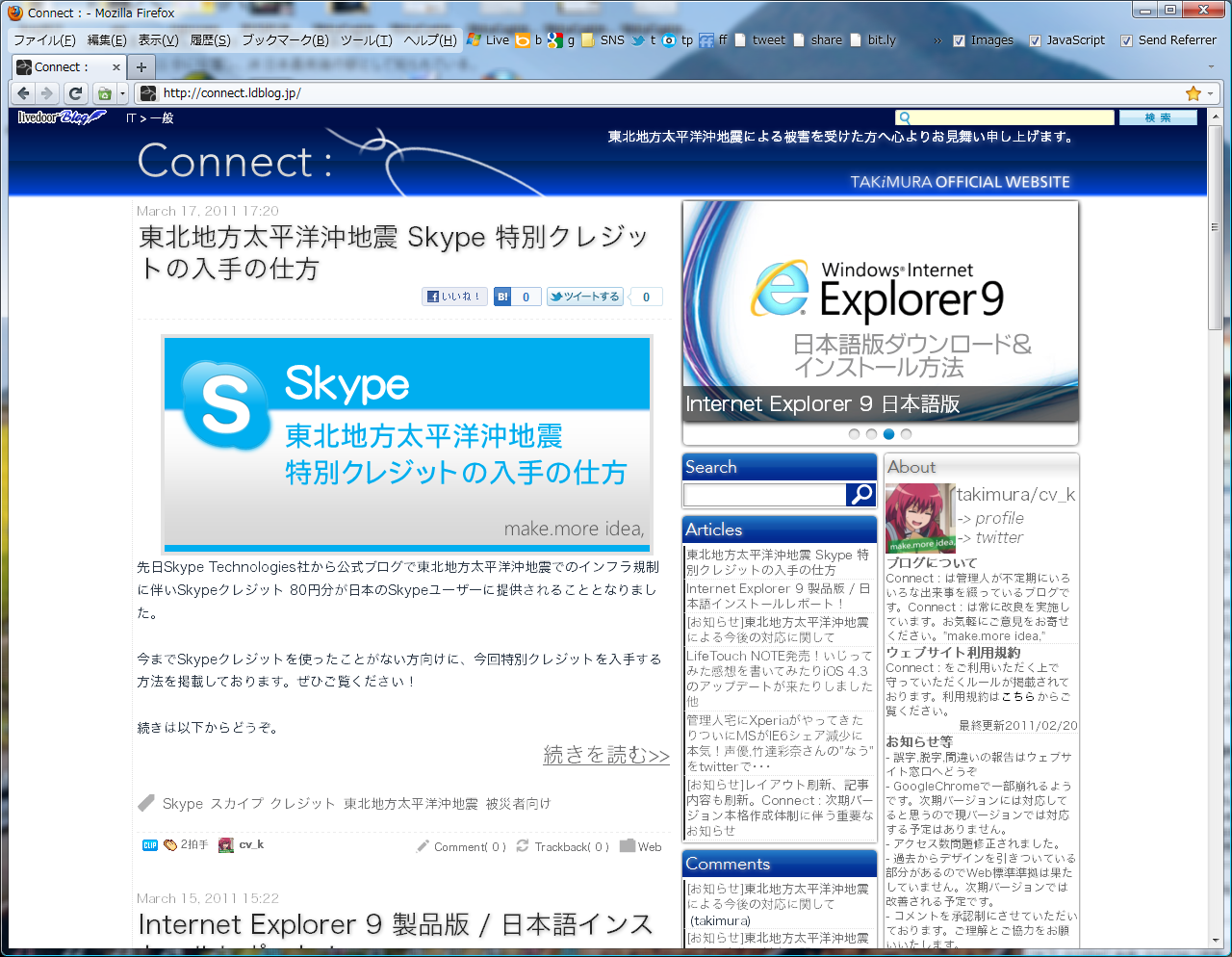This screenshot has height=957, width=1232.
Task: Open the 'tp' bookmark icon
Action: pos(678,40)
